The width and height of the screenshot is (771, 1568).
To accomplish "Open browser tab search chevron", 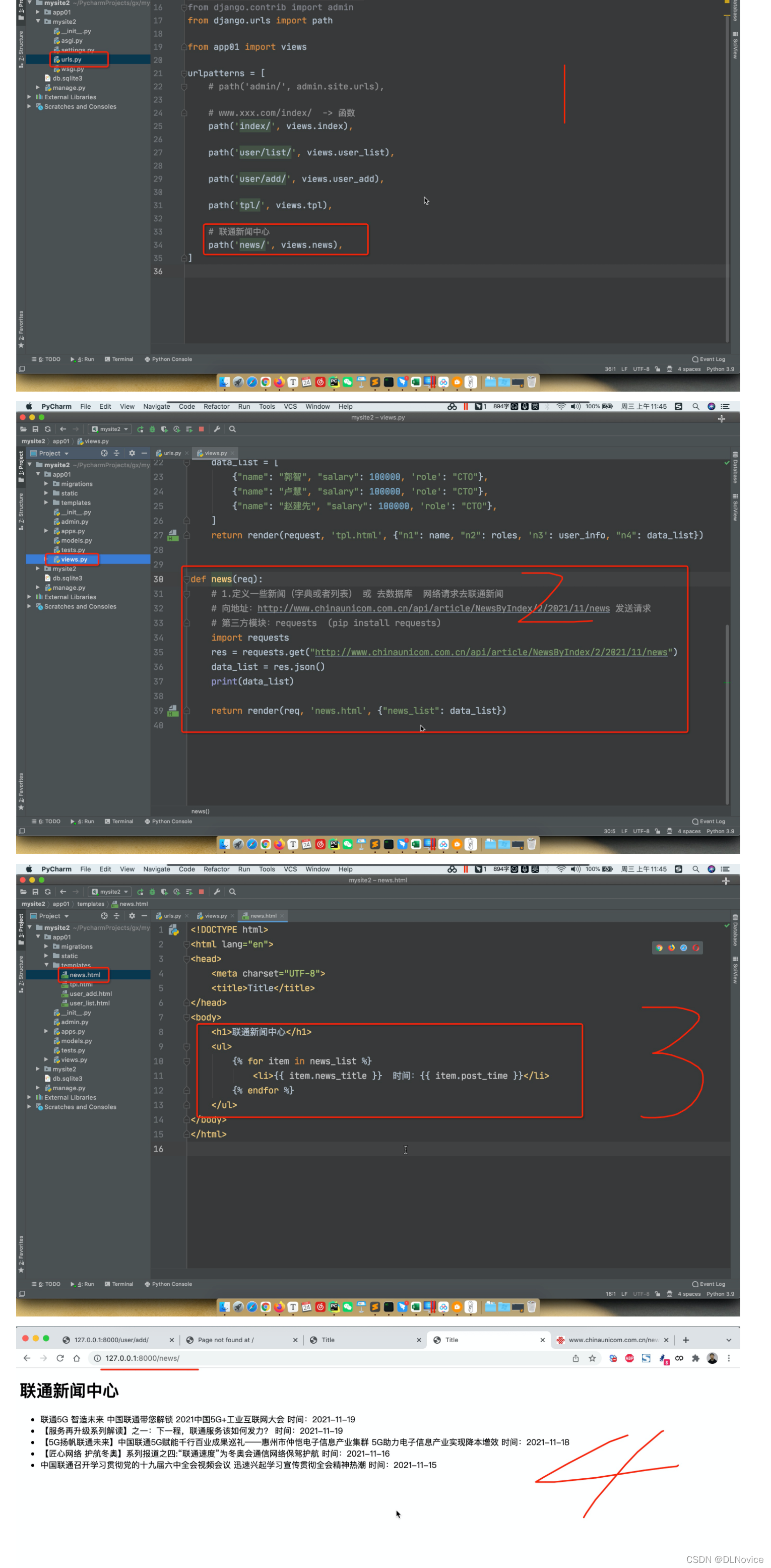I will (x=728, y=1340).
